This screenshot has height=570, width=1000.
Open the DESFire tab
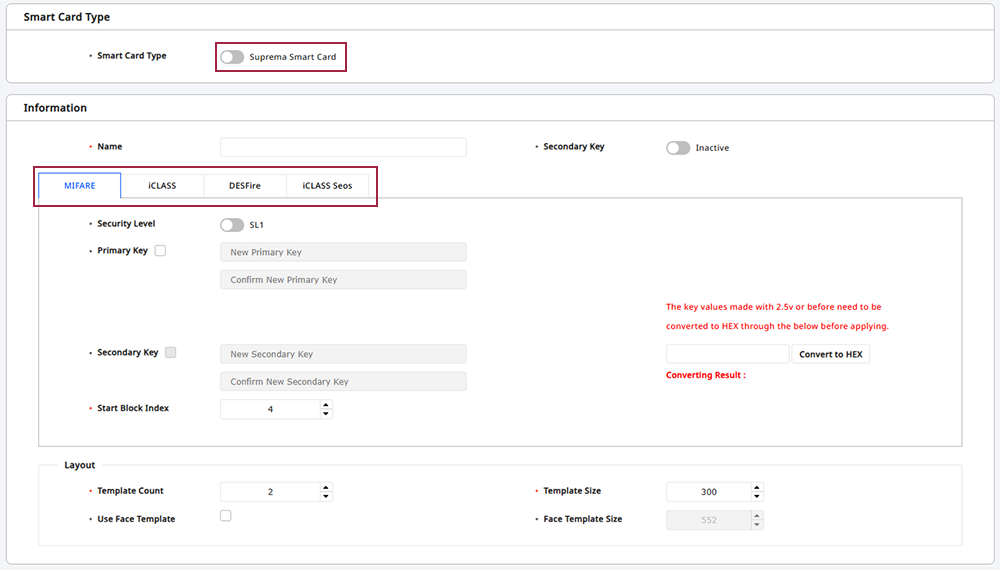pyautogui.click(x=245, y=186)
